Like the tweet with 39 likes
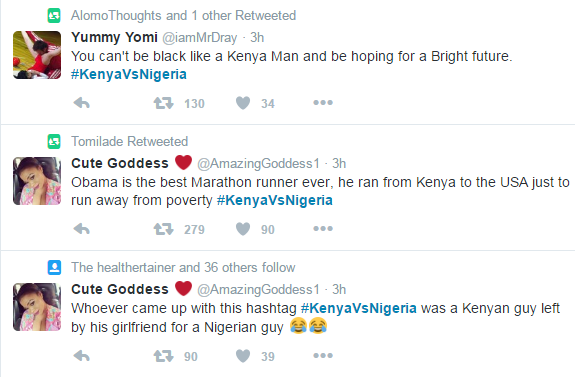 click(243, 356)
